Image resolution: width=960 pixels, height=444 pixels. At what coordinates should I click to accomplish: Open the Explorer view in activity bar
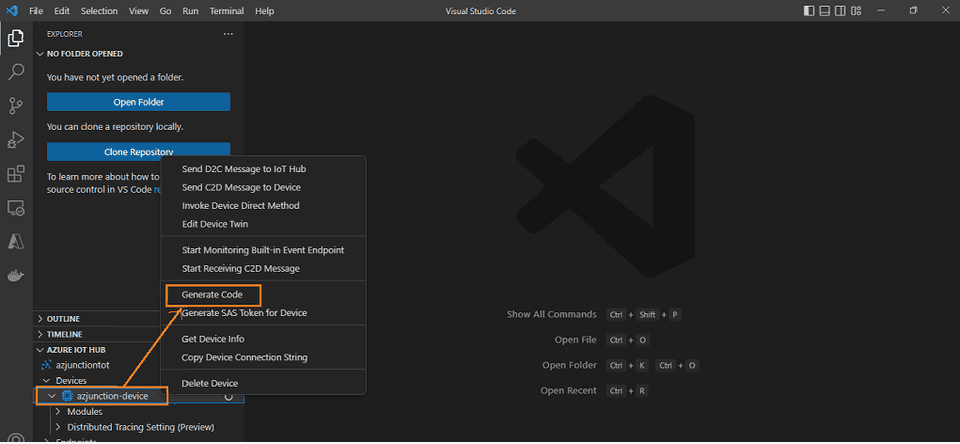click(x=16, y=39)
